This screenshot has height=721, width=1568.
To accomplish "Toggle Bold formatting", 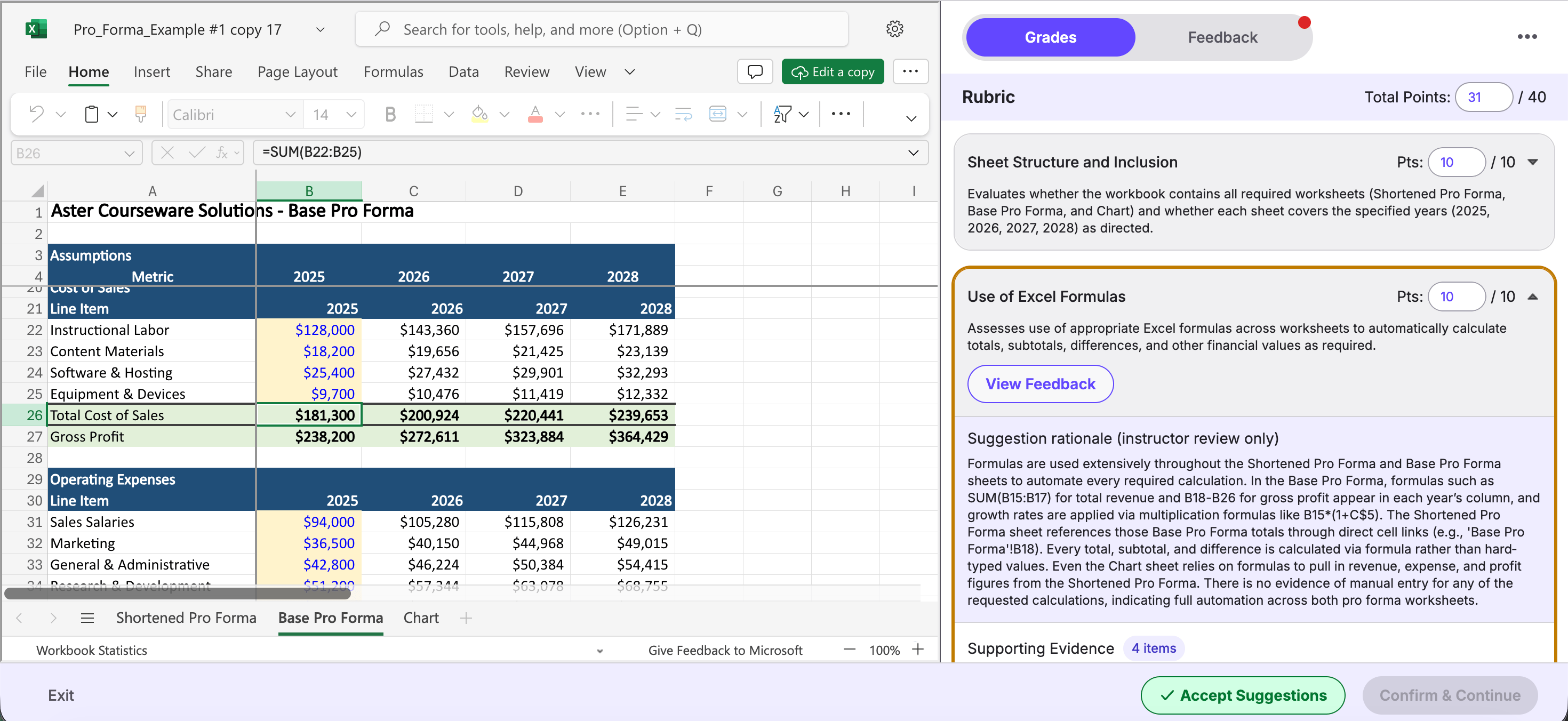I will pos(390,114).
